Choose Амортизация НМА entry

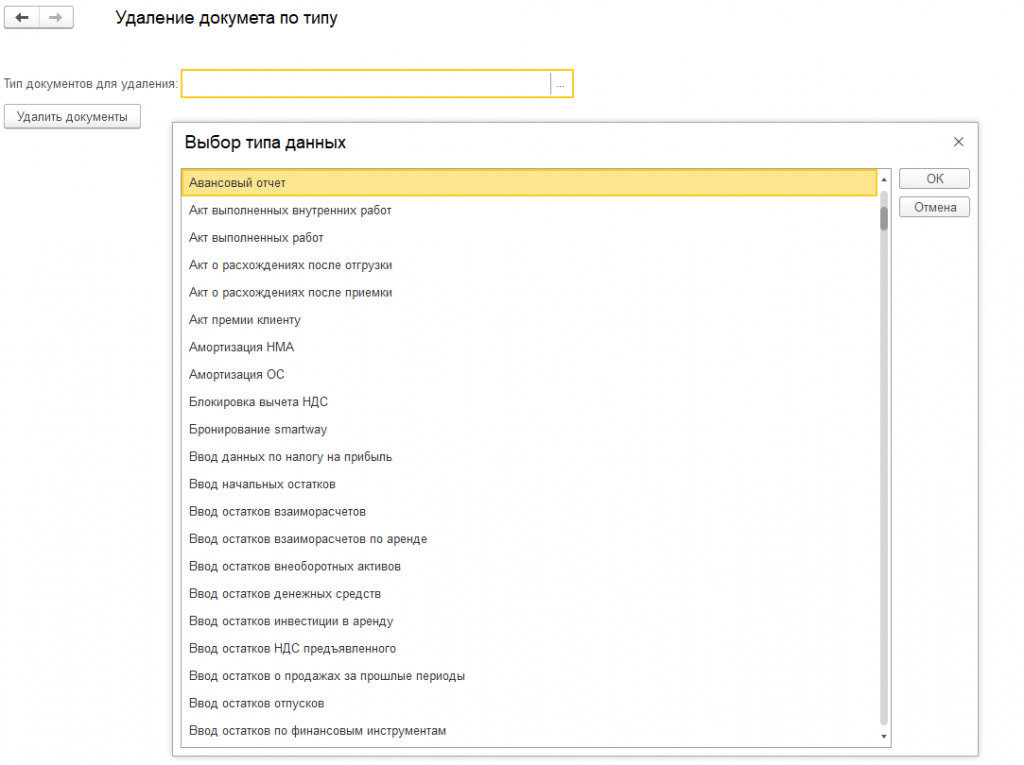click(529, 347)
